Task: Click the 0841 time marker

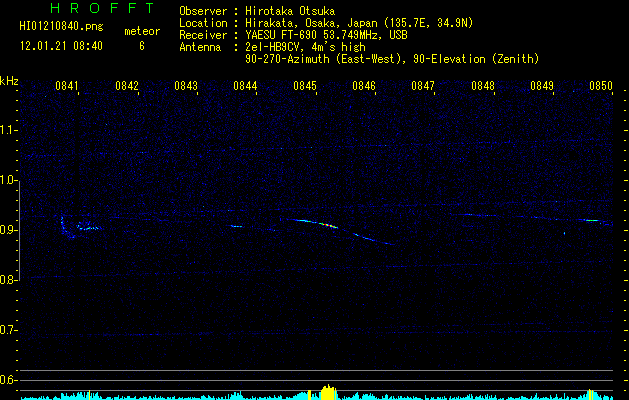Action: [67, 86]
